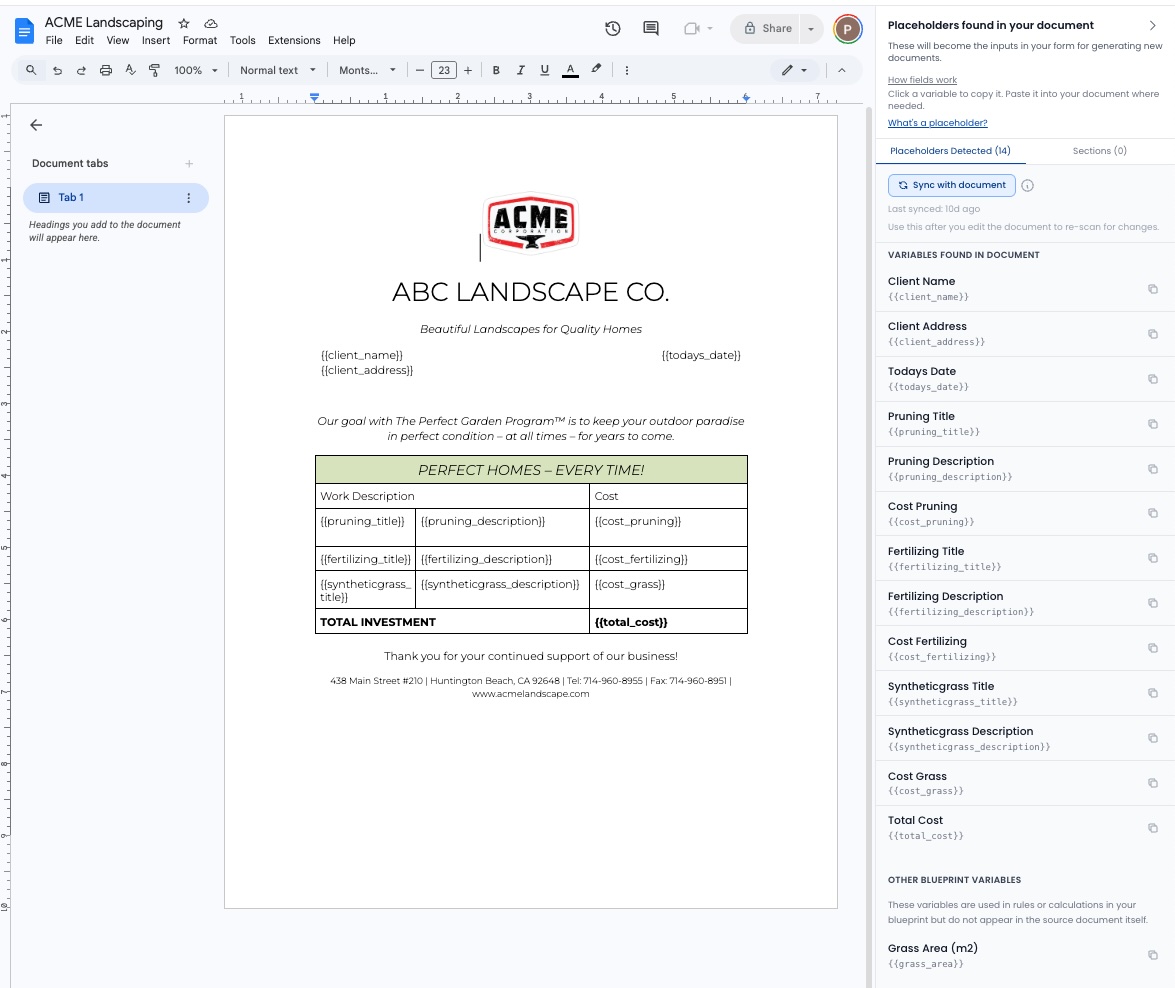Open the Extensions menu
Screen dimensions: 1175x988
coord(294,40)
